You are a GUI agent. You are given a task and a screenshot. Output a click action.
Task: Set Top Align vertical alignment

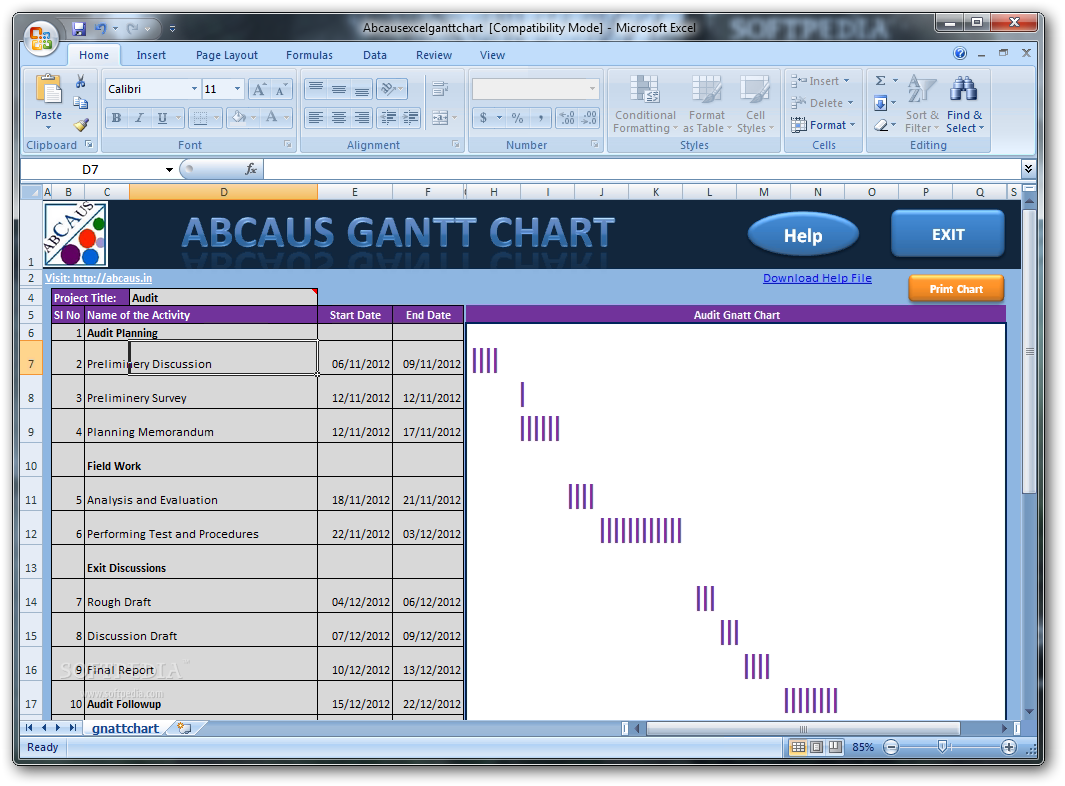316,89
